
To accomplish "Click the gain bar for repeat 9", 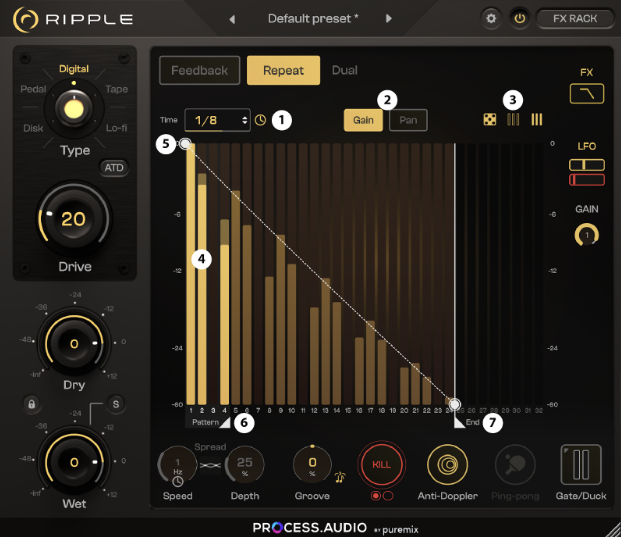I will [281, 320].
